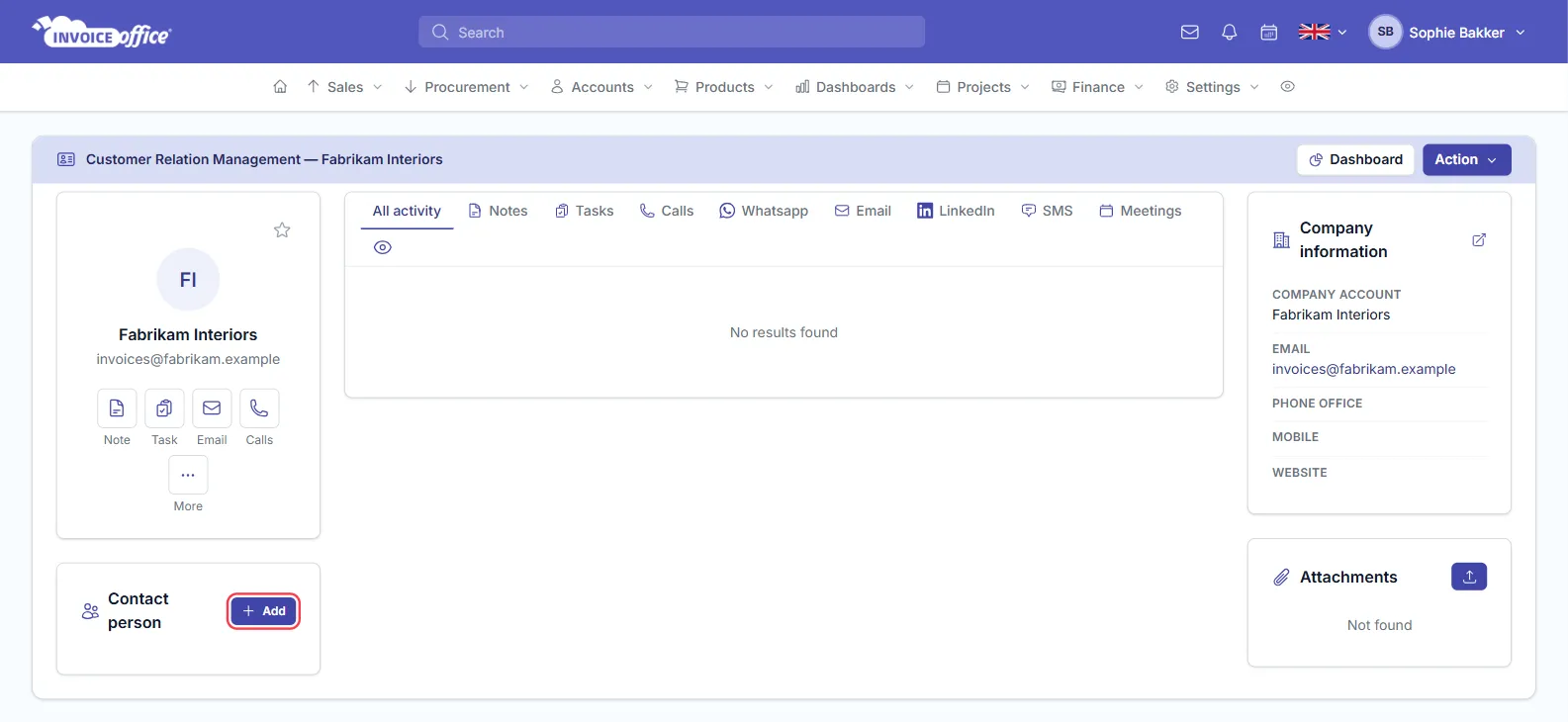Expand the Action dropdown
The height and width of the screenshot is (722, 1568).
point(1467,159)
